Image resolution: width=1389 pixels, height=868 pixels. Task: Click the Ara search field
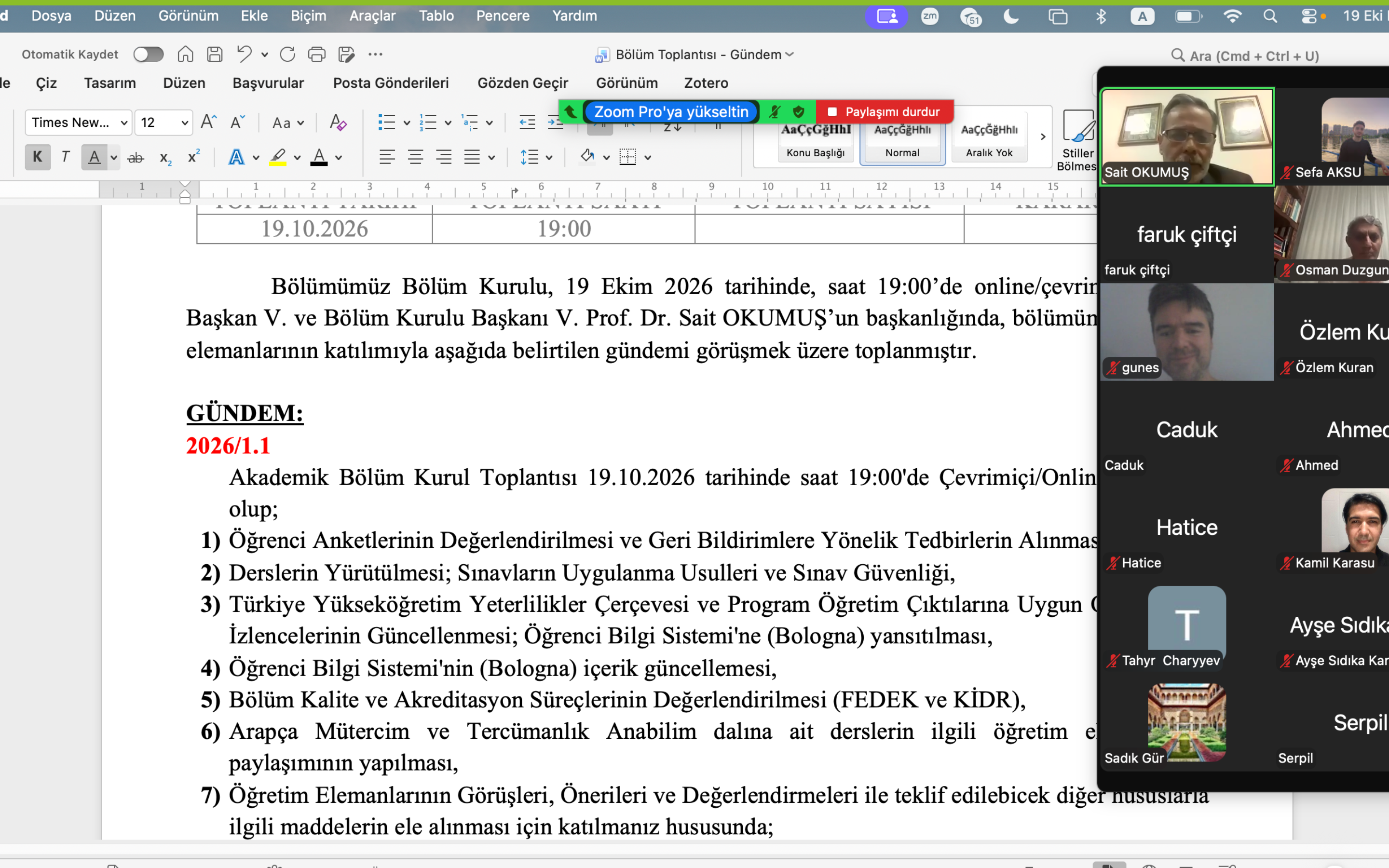point(1244,55)
